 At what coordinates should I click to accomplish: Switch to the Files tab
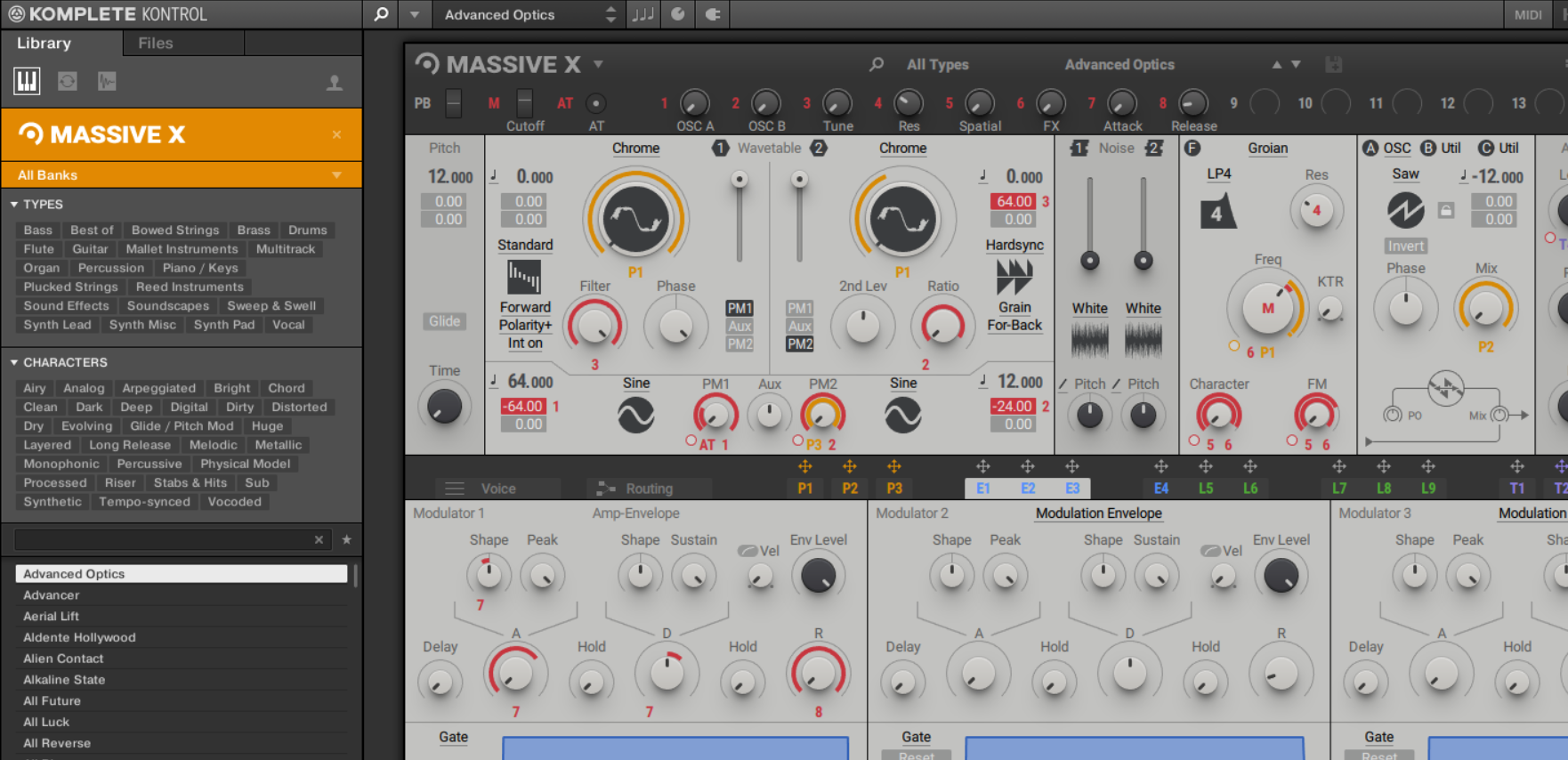pos(156,43)
